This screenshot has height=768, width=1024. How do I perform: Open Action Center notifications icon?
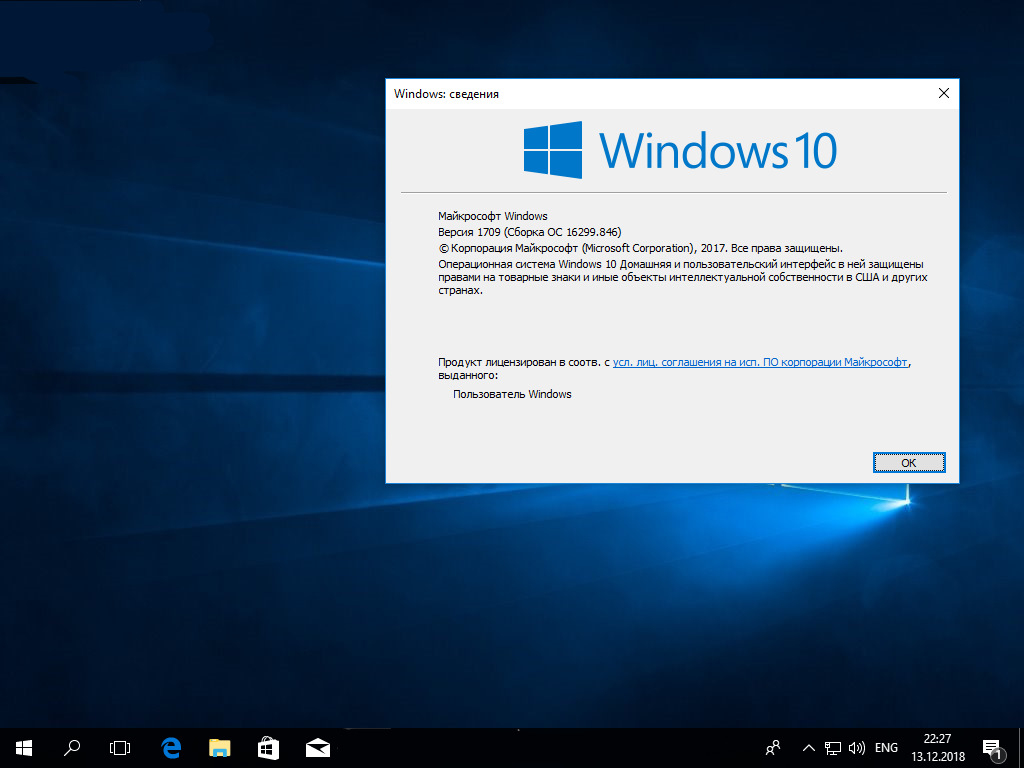click(x=991, y=749)
